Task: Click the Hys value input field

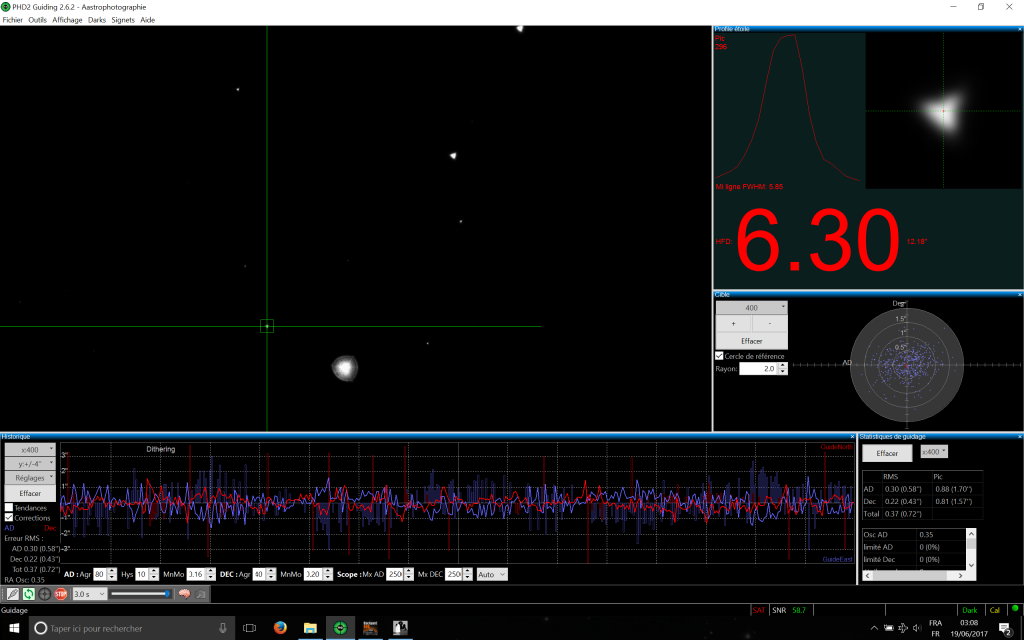Action: tap(142, 574)
